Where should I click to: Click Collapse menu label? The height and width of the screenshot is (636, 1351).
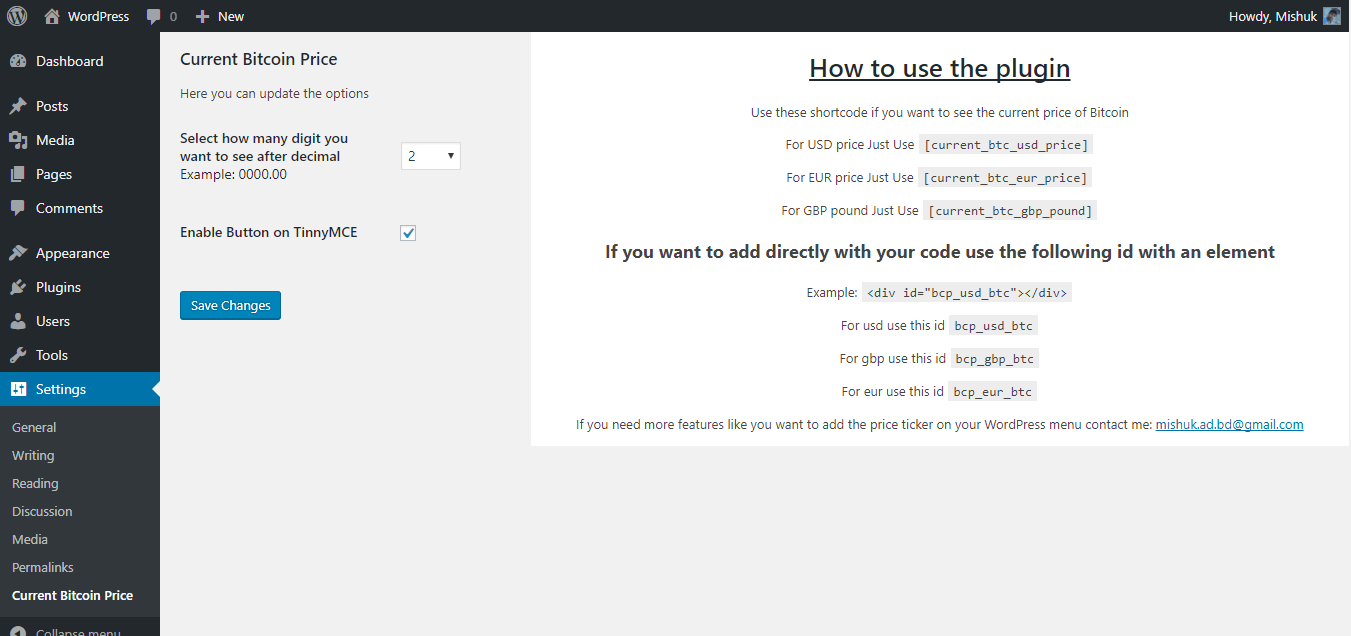78,632
